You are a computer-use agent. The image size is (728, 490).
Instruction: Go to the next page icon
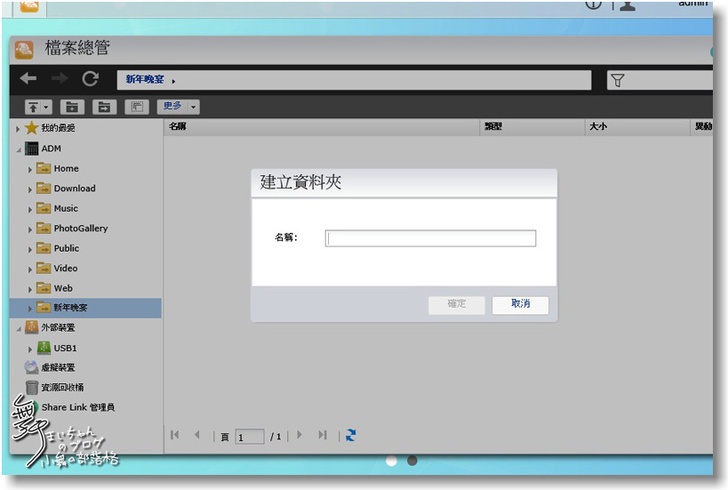point(299,435)
